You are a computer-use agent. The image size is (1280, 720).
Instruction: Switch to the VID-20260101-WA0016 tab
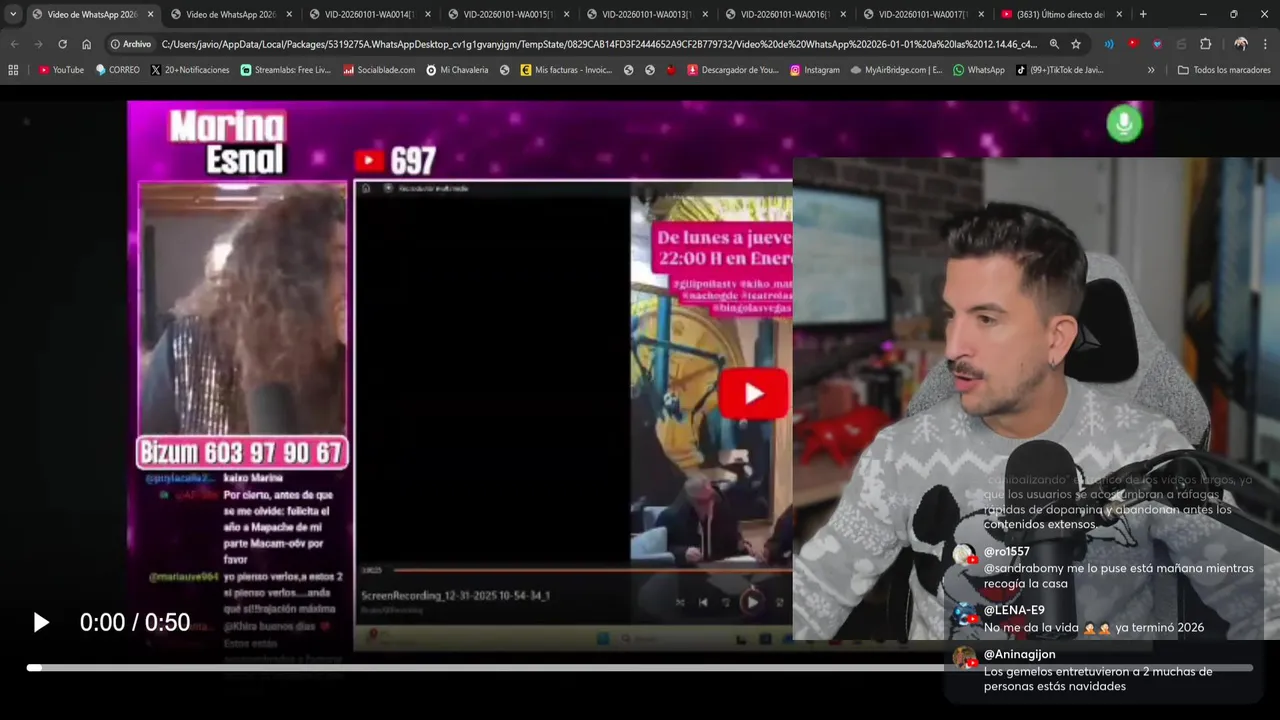tap(786, 14)
